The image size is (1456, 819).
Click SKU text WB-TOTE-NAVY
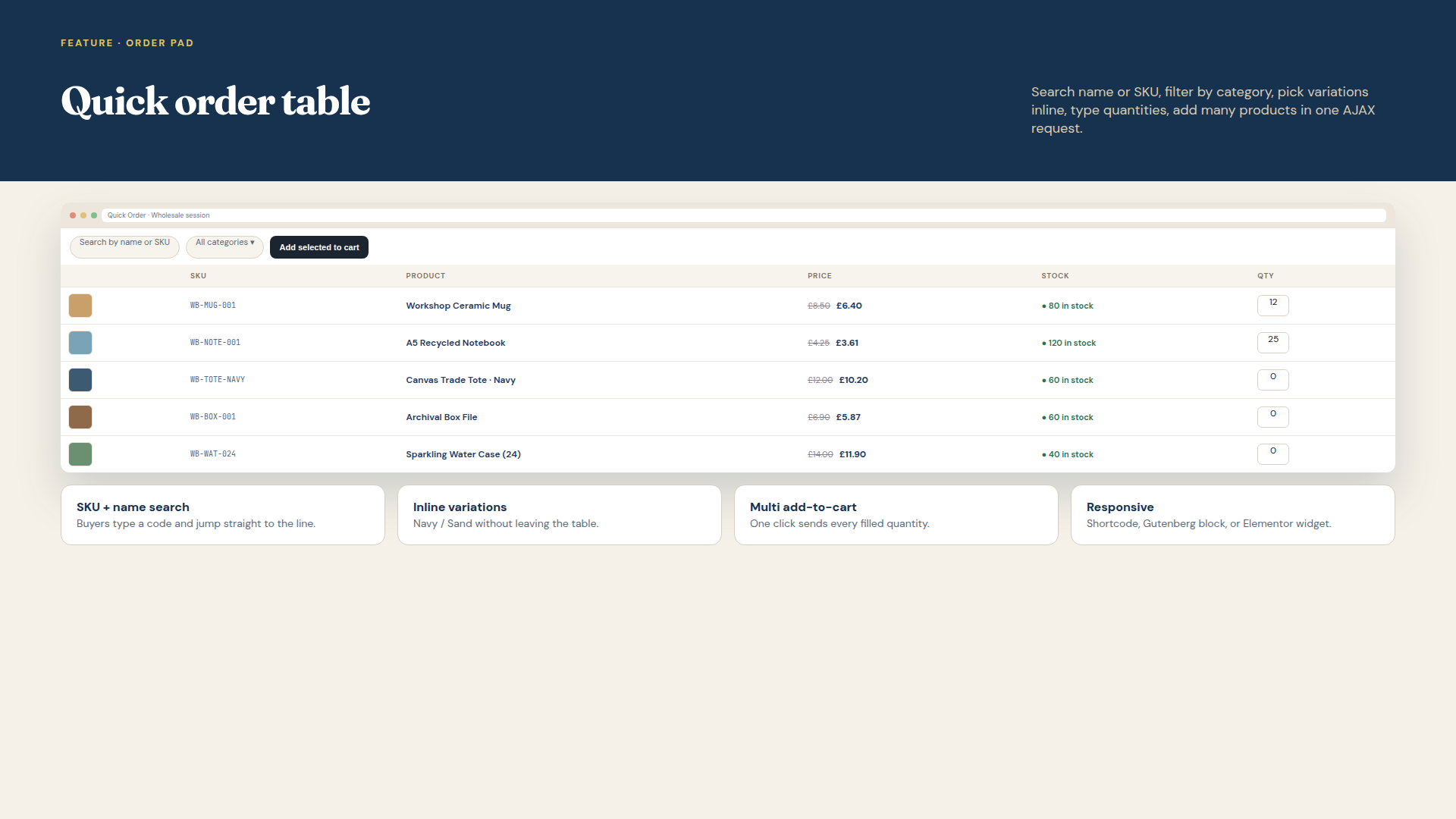(218, 380)
